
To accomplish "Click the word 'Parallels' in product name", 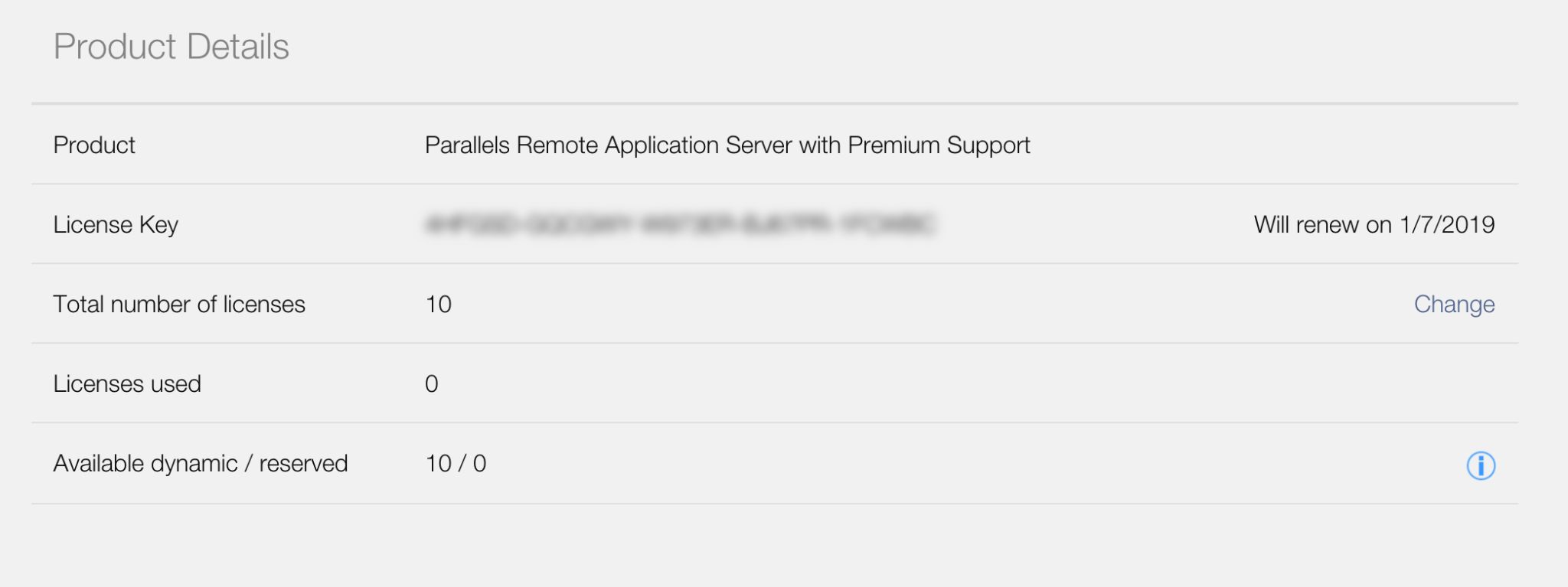I will point(467,145).
